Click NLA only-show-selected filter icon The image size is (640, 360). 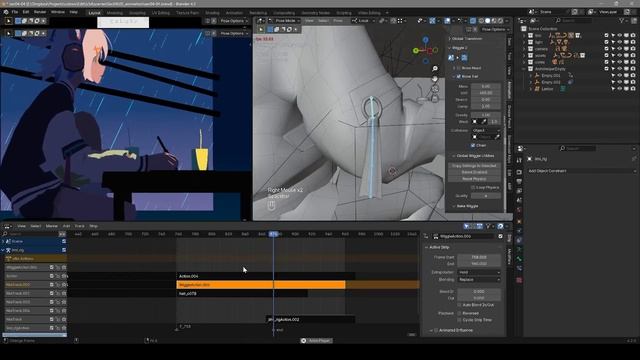pos(466,226)
